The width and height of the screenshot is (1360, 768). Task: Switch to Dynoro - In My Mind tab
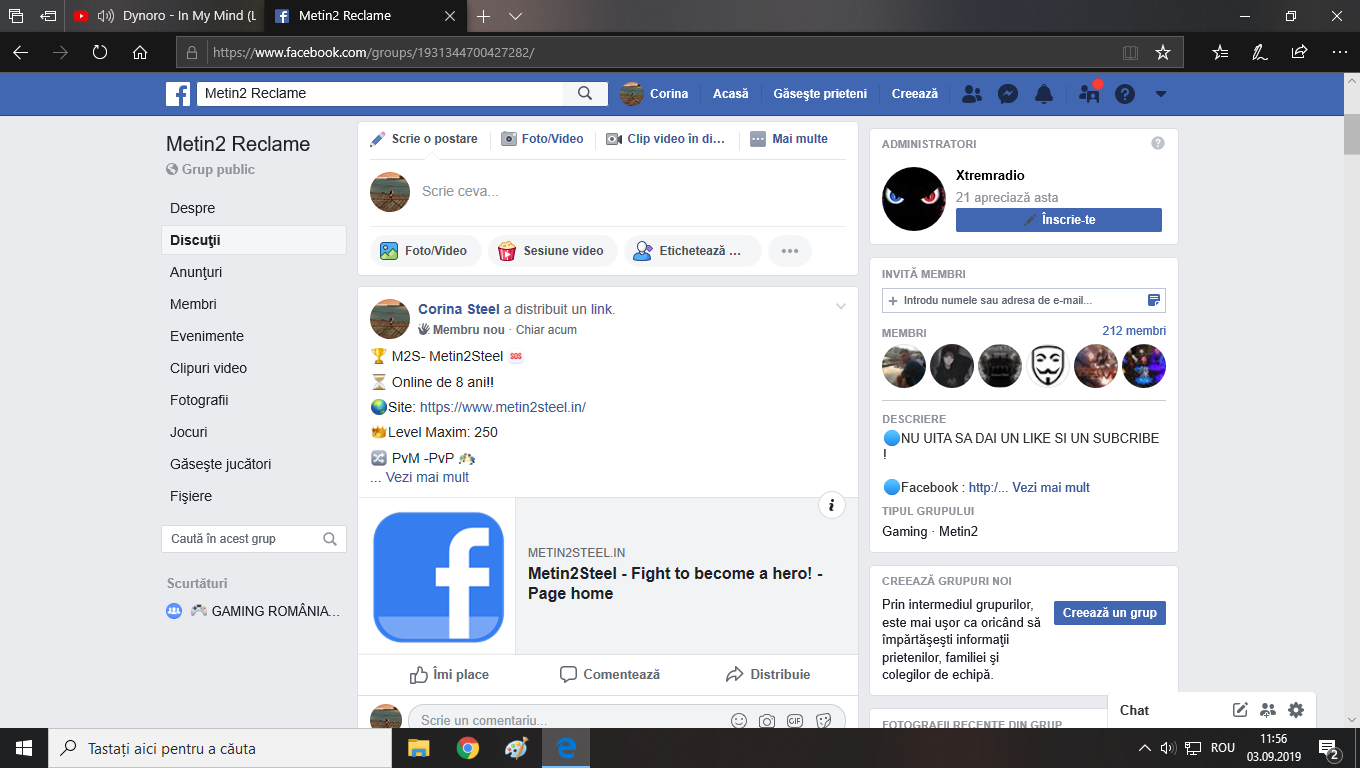click(163, 16)
